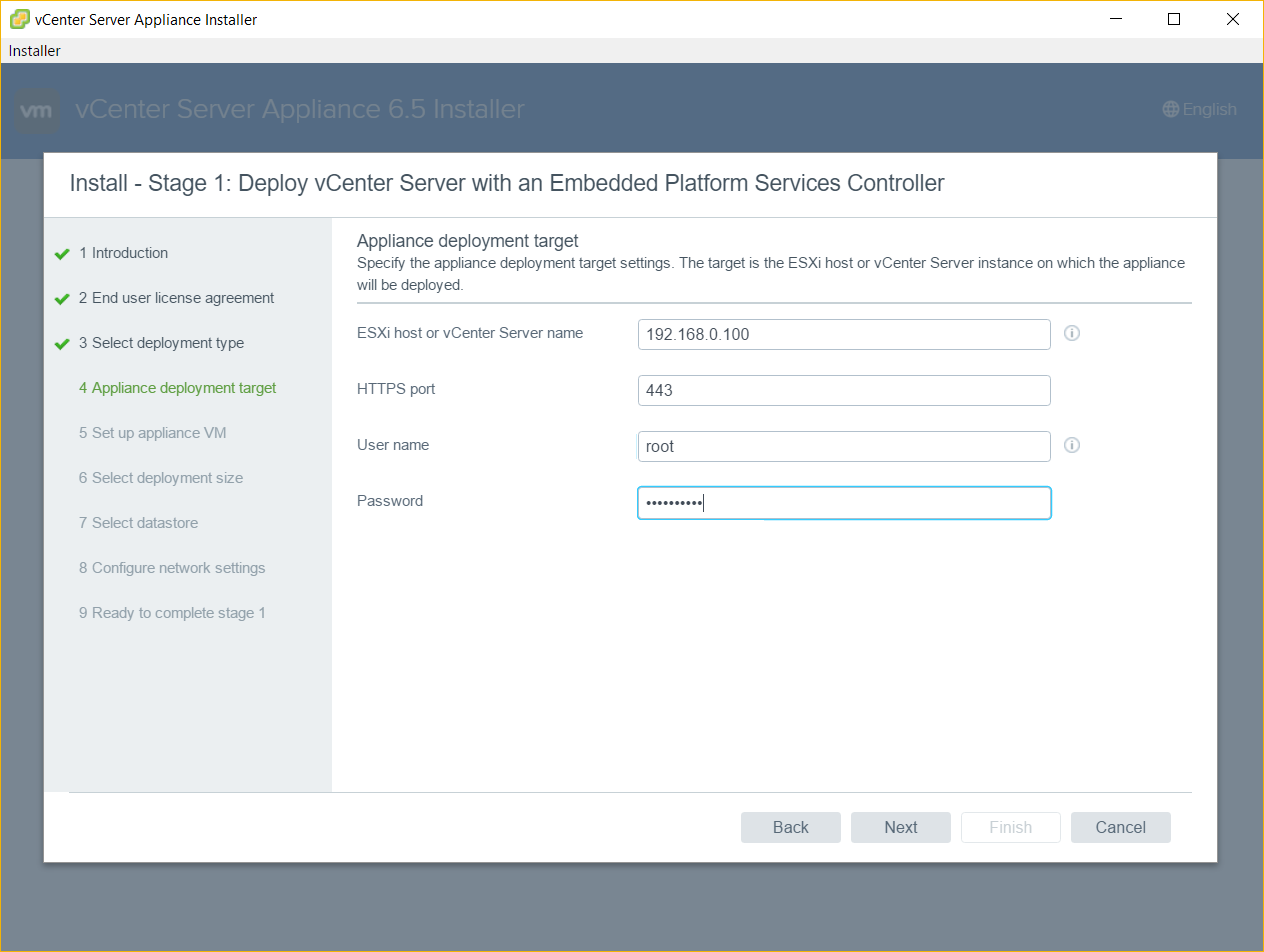Viewport: 1264px width, 952px height.
Task: Cancel the installation wizard
Action: (x=1121, y=827)
